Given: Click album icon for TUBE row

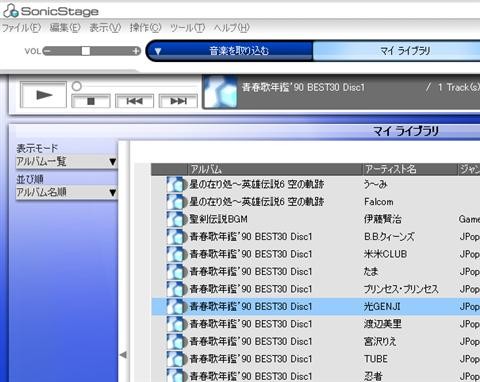Looking at the screenshot, I should tap(175, 359).
